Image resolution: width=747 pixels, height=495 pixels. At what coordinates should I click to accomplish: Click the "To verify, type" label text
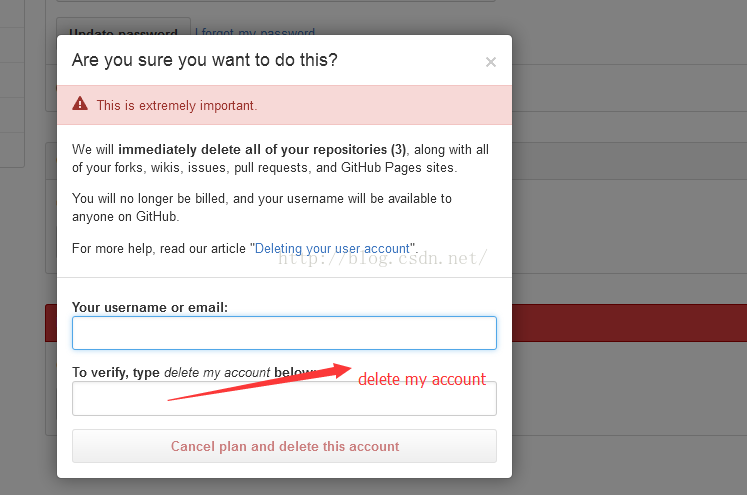coord(116,373)
